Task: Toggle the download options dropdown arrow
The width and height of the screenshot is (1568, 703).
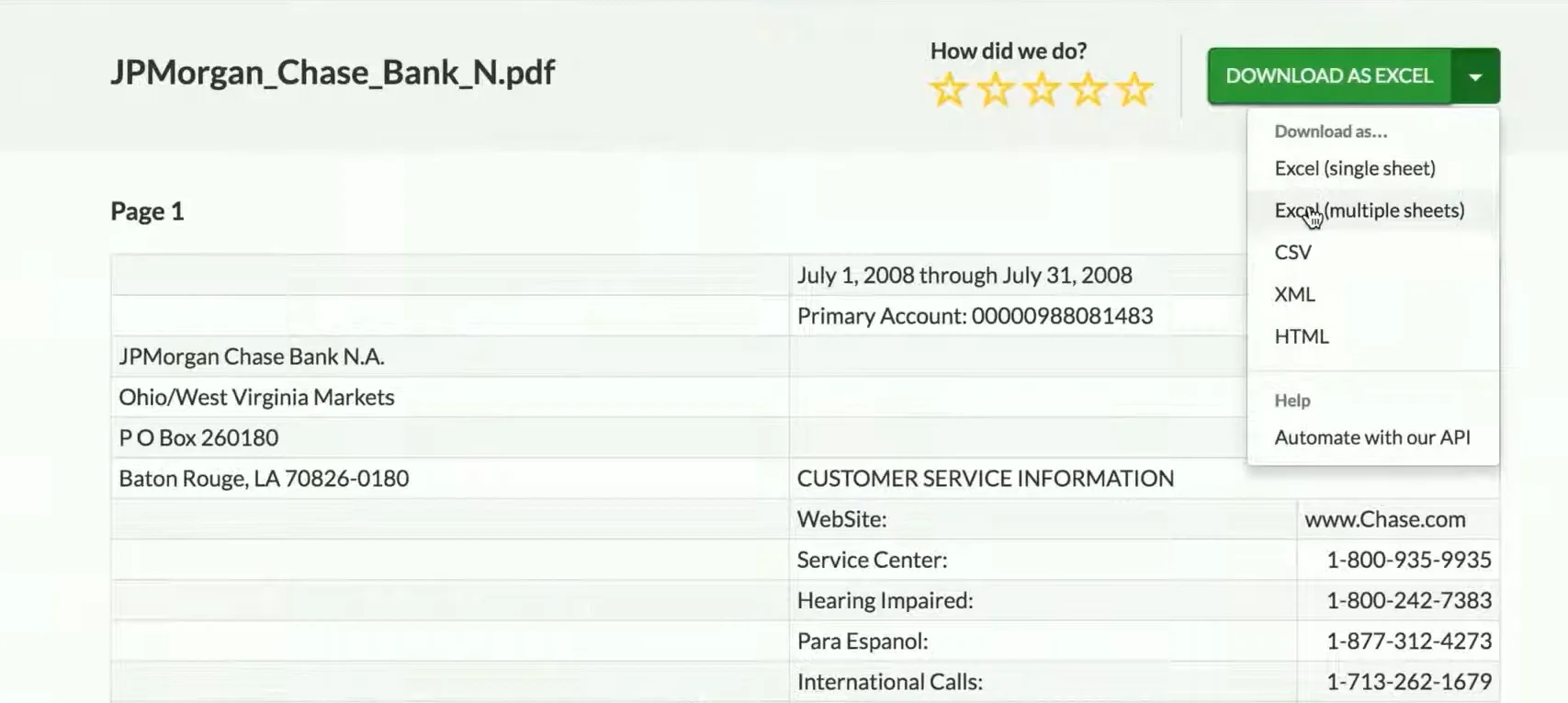Action: pos(1475,76)
